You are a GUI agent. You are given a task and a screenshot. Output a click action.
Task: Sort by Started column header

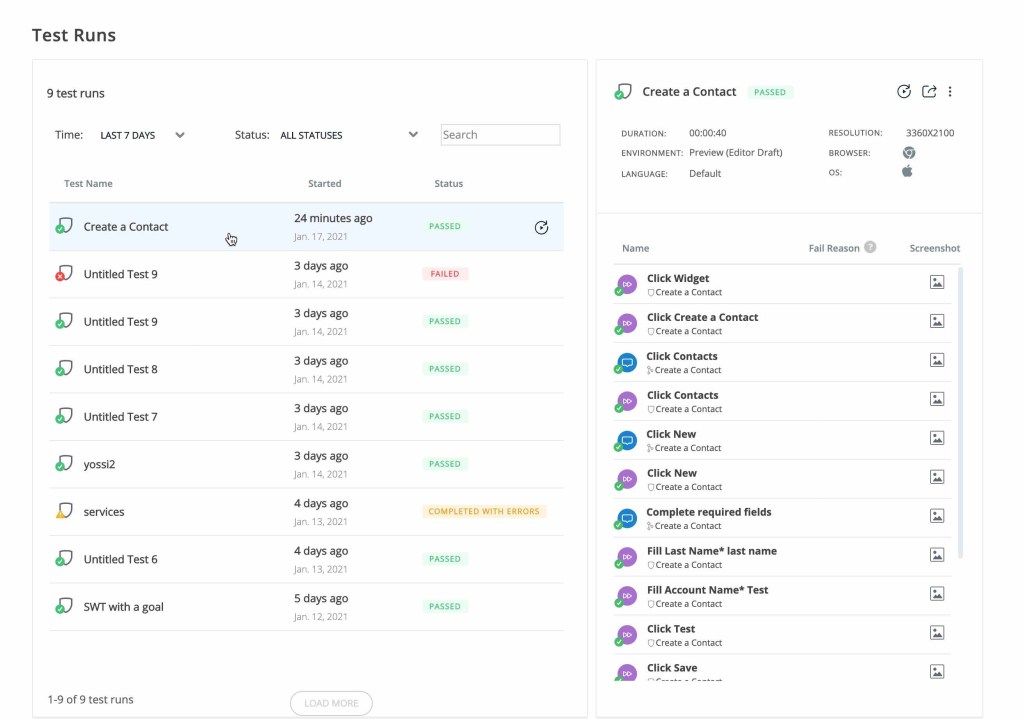coord(325,184)
